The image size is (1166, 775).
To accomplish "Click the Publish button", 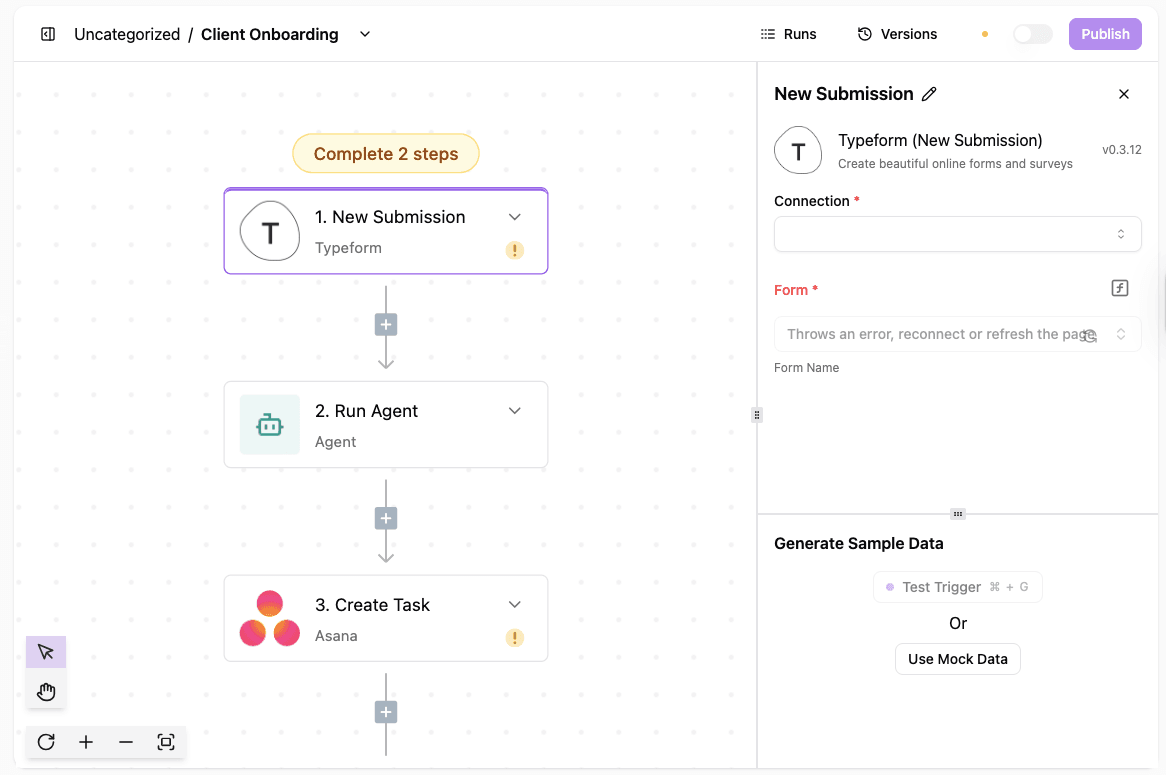I will [x=1104, y=33].
